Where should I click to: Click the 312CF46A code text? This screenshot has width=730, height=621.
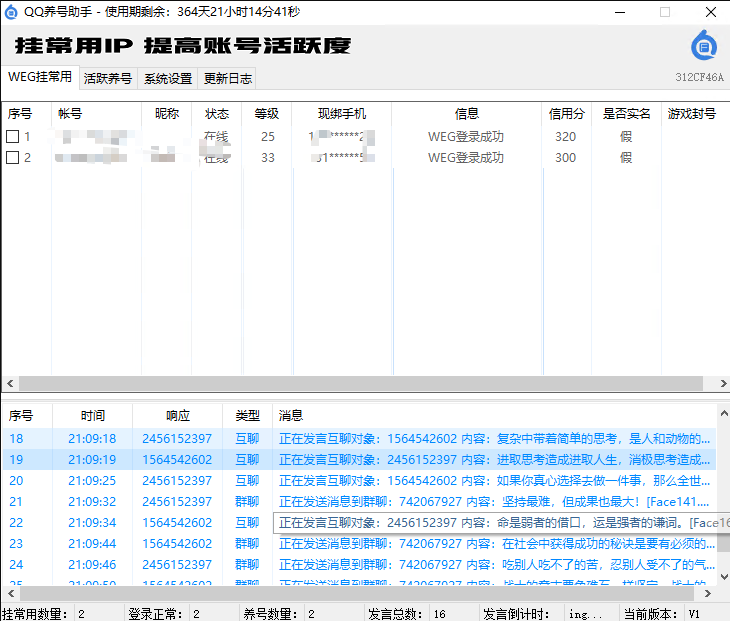click(699, 77)
